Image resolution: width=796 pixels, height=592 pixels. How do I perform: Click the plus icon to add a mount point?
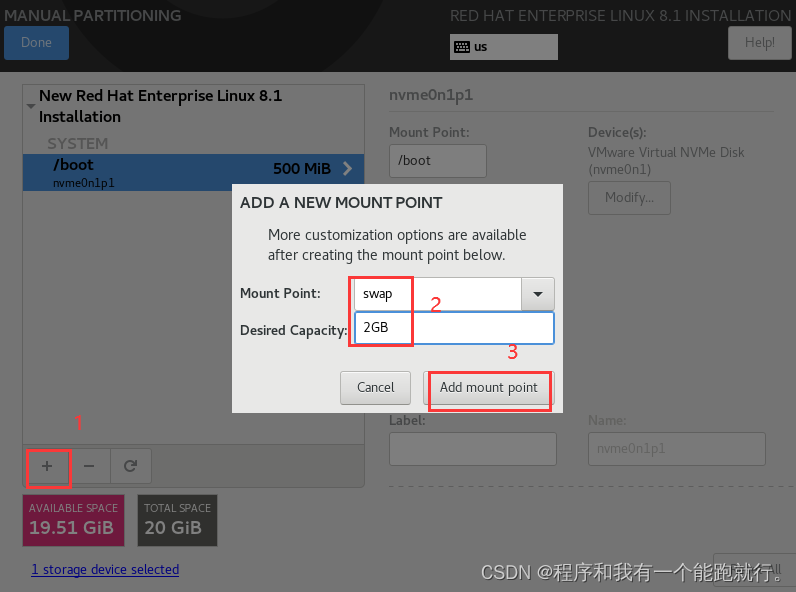tap(47, 466)
